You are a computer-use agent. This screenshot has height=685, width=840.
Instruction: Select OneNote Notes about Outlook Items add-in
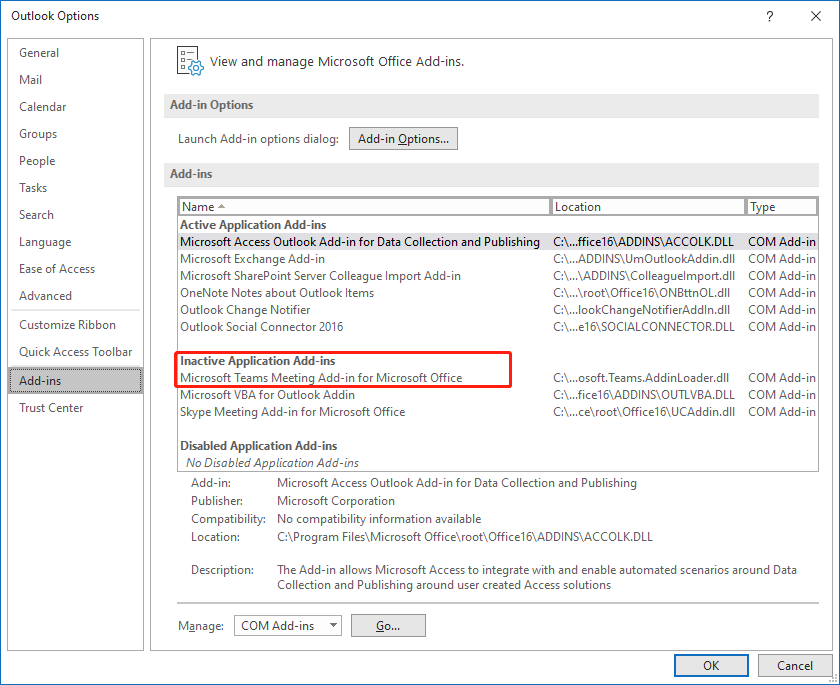[277, 292]
